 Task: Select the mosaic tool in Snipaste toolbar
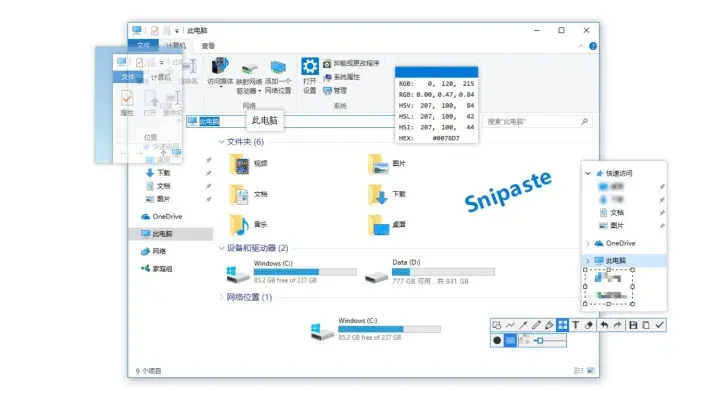(562, 325)
